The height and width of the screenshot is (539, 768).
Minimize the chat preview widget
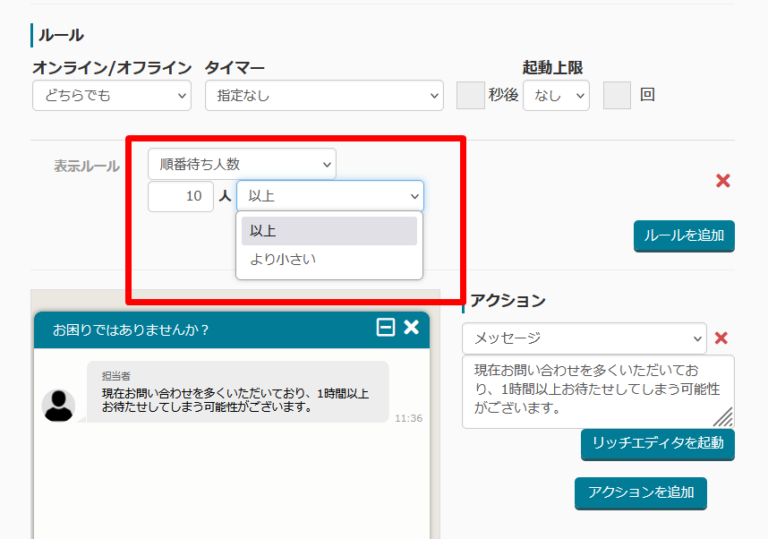(x=385, y=328)
